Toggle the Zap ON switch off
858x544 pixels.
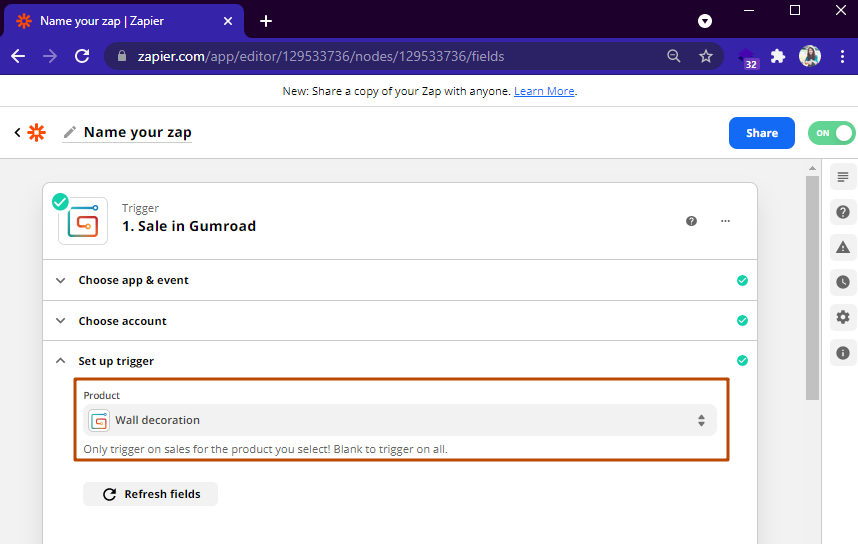[x=831, y=133]
